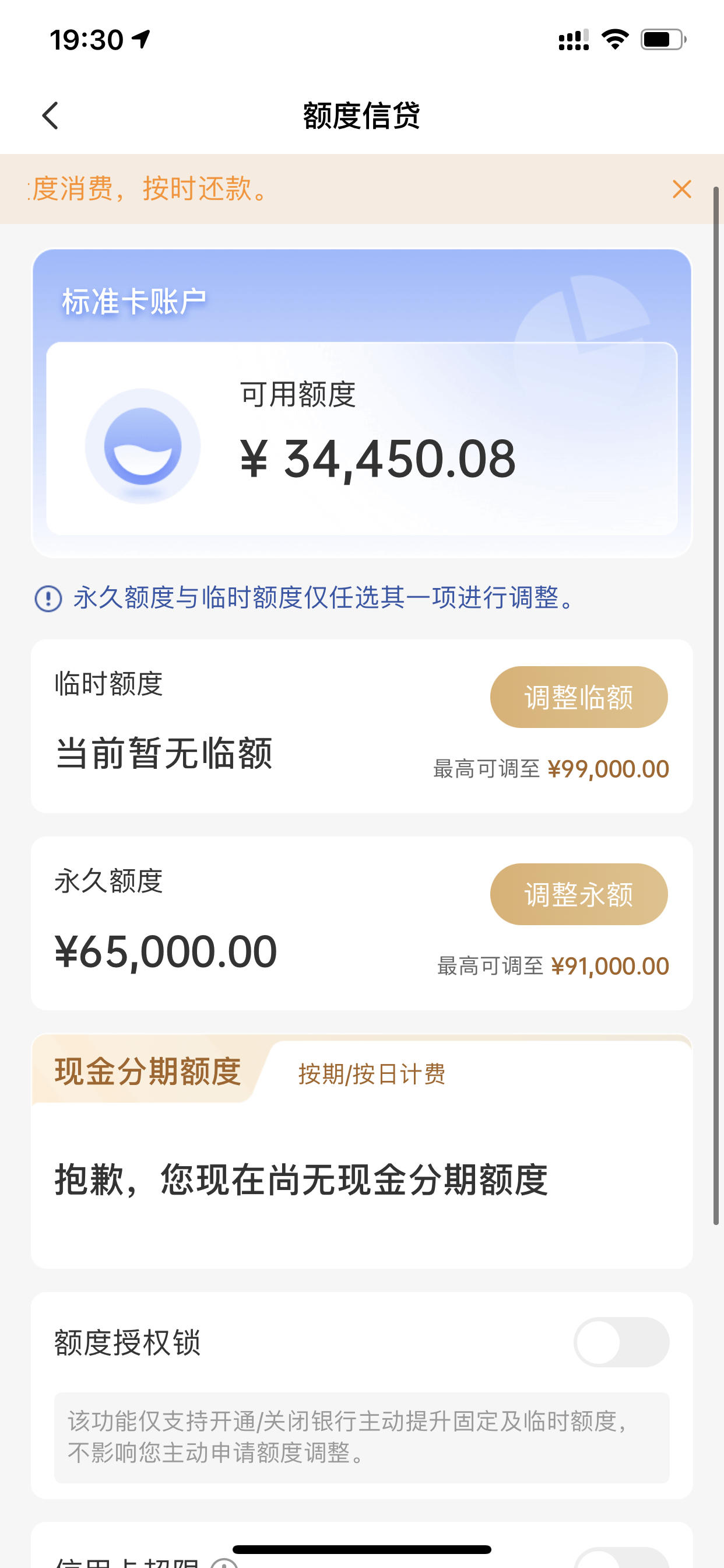Tap the blue available-credit wave icon
The width and height of the screenshot is (724, 1568).
point(142,446)
